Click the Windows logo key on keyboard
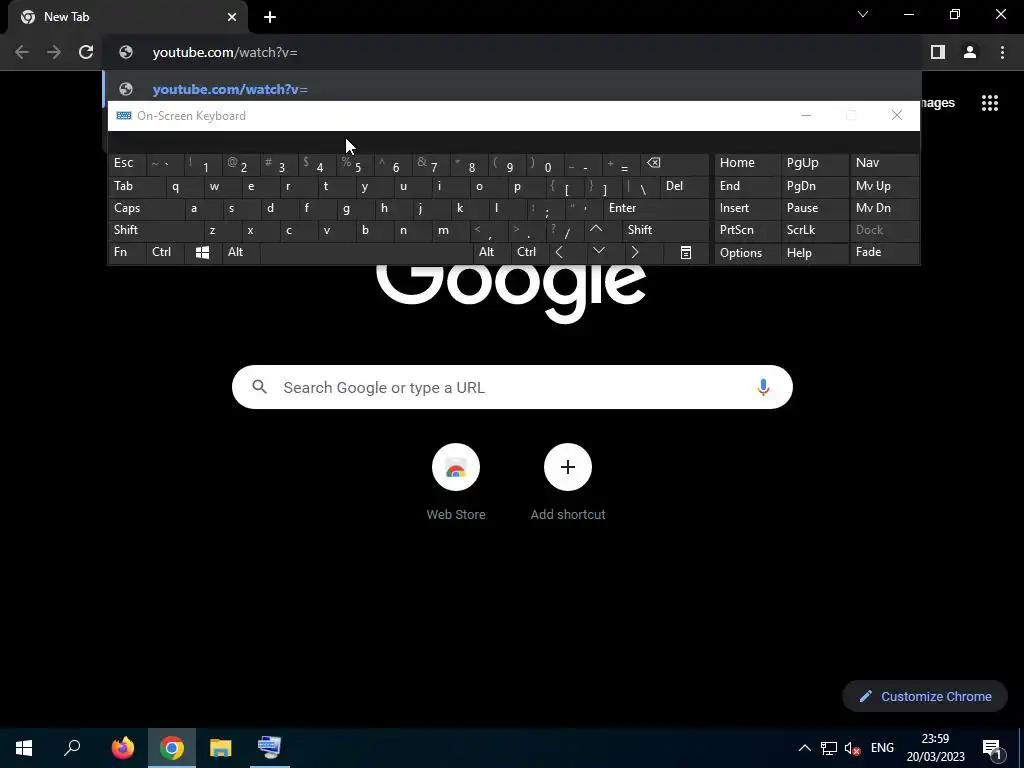This screenshot has width=1024, height=768. [x=202, y=253]
